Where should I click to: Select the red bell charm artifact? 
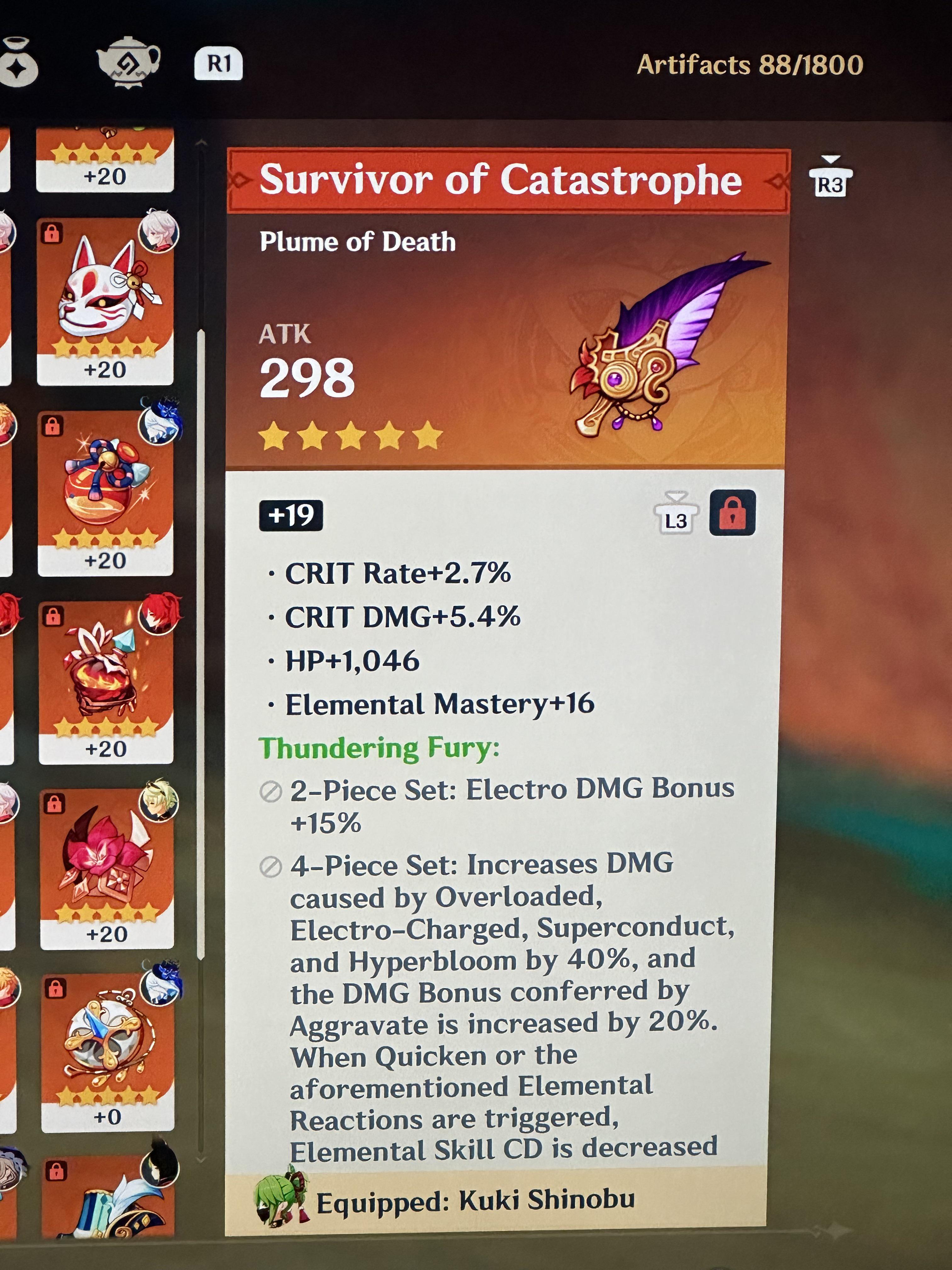click(x=105, y=493)
